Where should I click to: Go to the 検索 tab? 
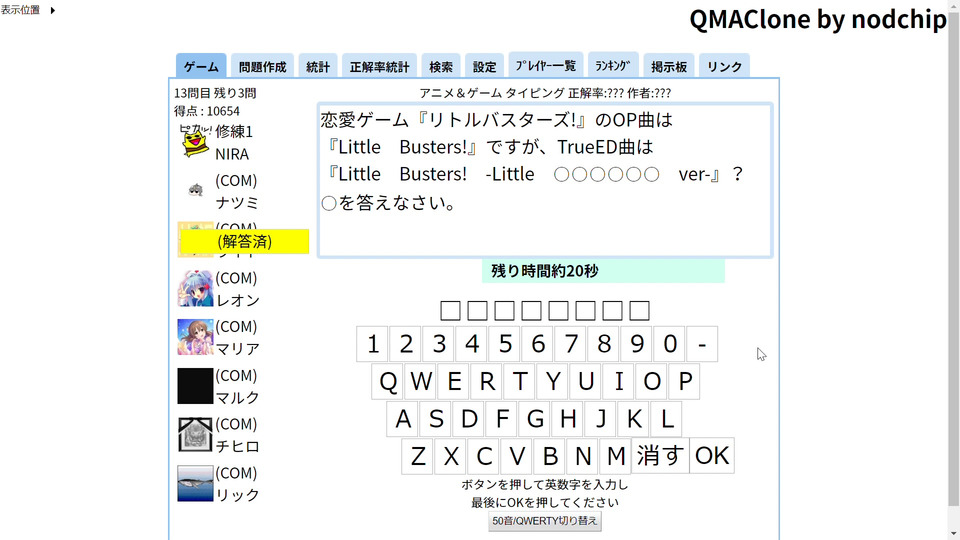(x=441, y=66)
